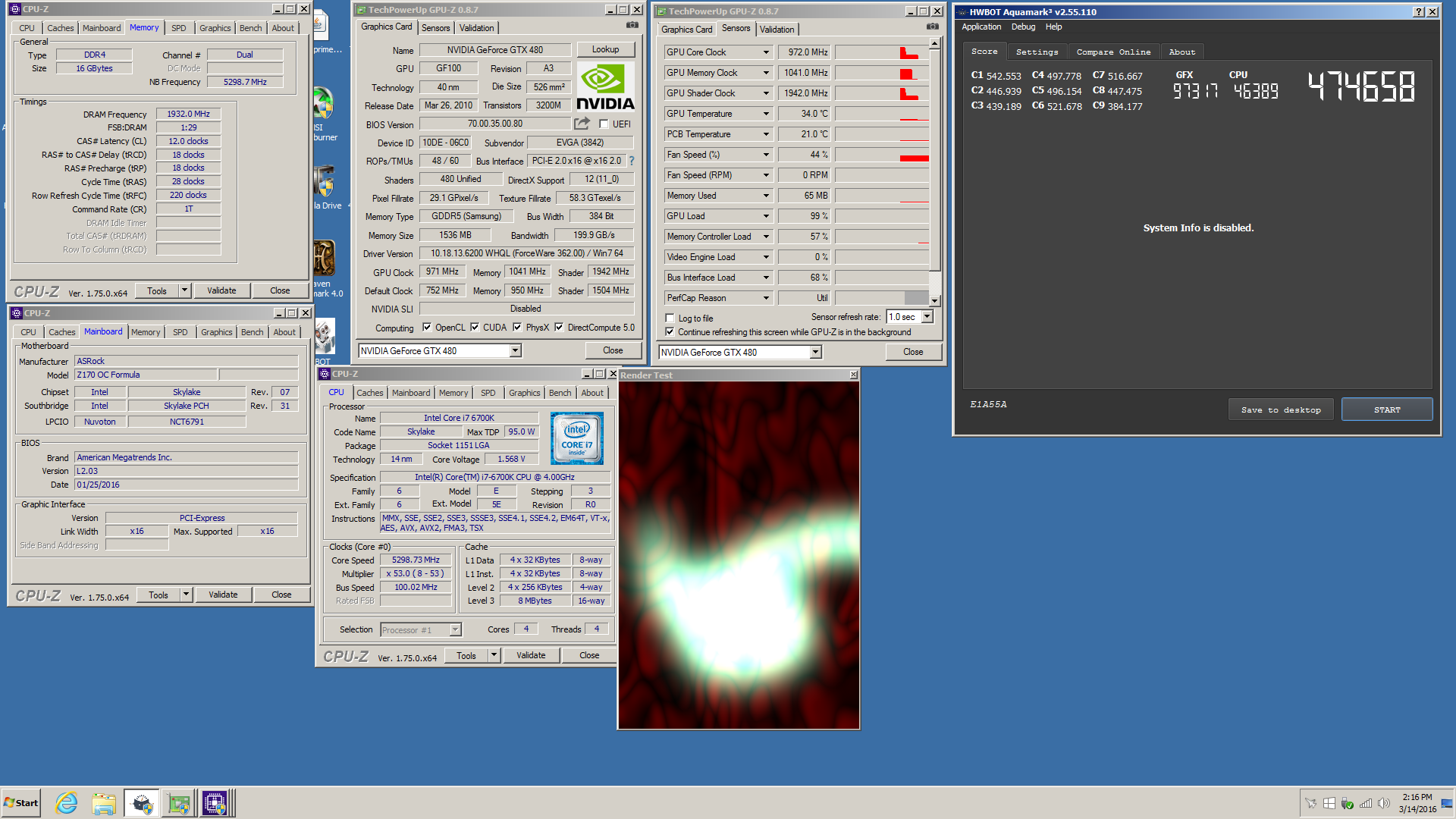Open the Tools dropdown arrow in CPU-Z Mainboard window
Viewport: 1456px width, 819px height.
(186, 595)
